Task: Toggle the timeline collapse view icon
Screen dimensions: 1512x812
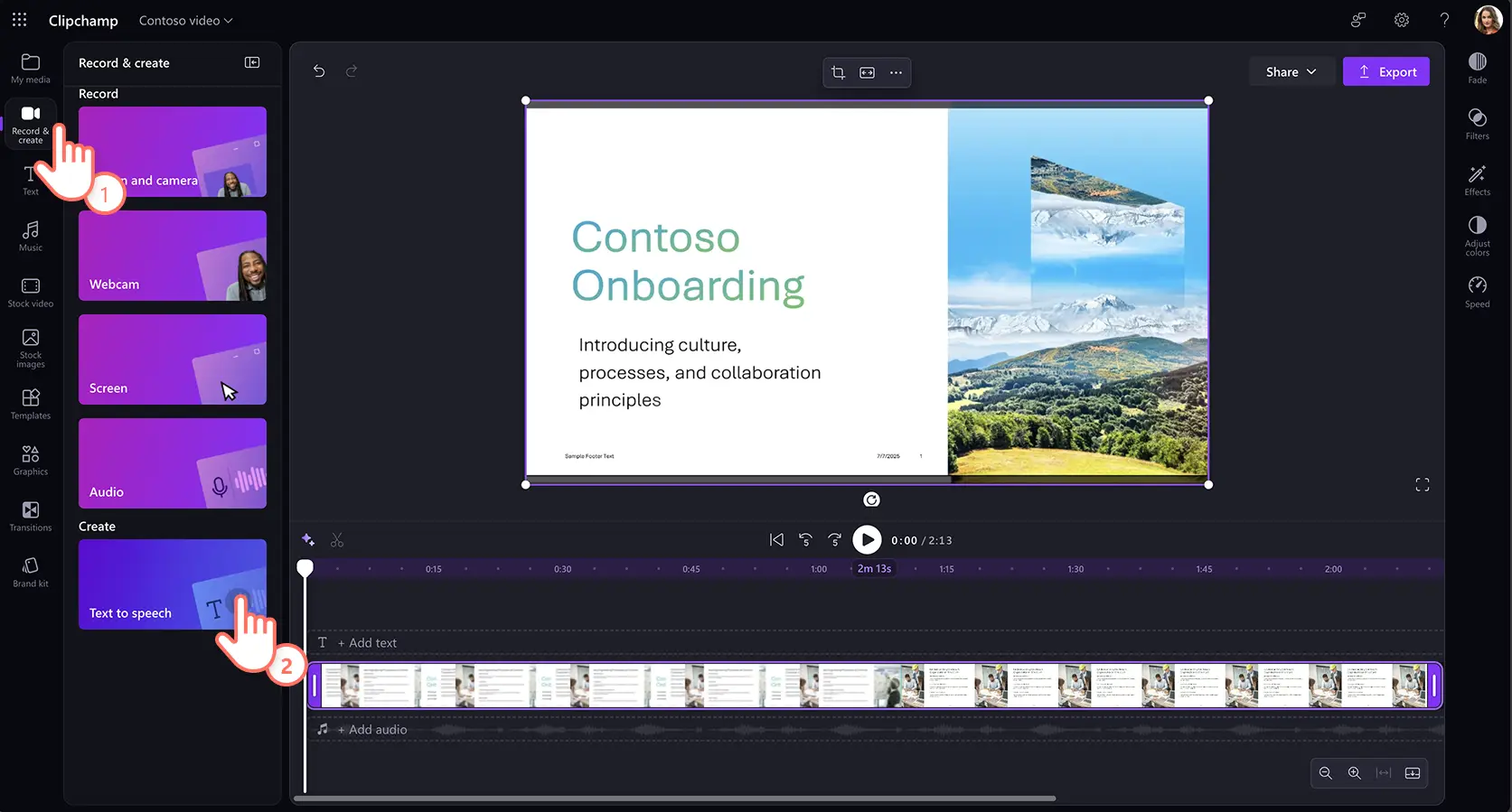Action: point(1413,773)
